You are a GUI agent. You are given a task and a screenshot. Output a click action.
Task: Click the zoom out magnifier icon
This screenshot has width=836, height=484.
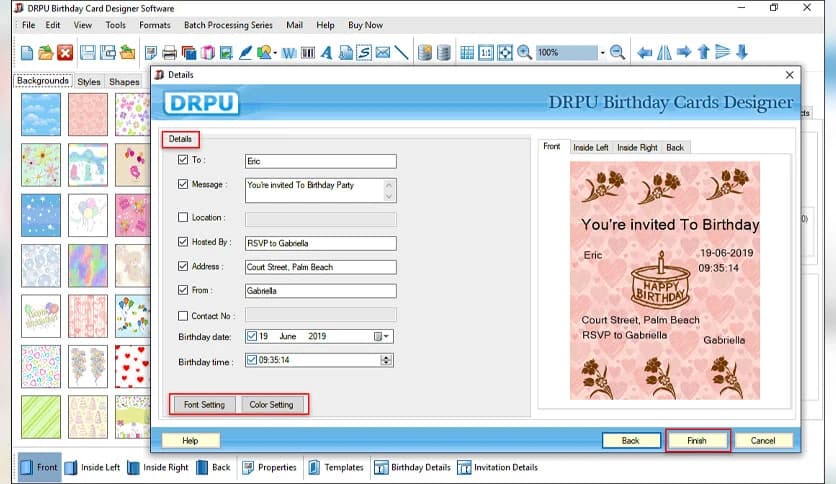617,52
